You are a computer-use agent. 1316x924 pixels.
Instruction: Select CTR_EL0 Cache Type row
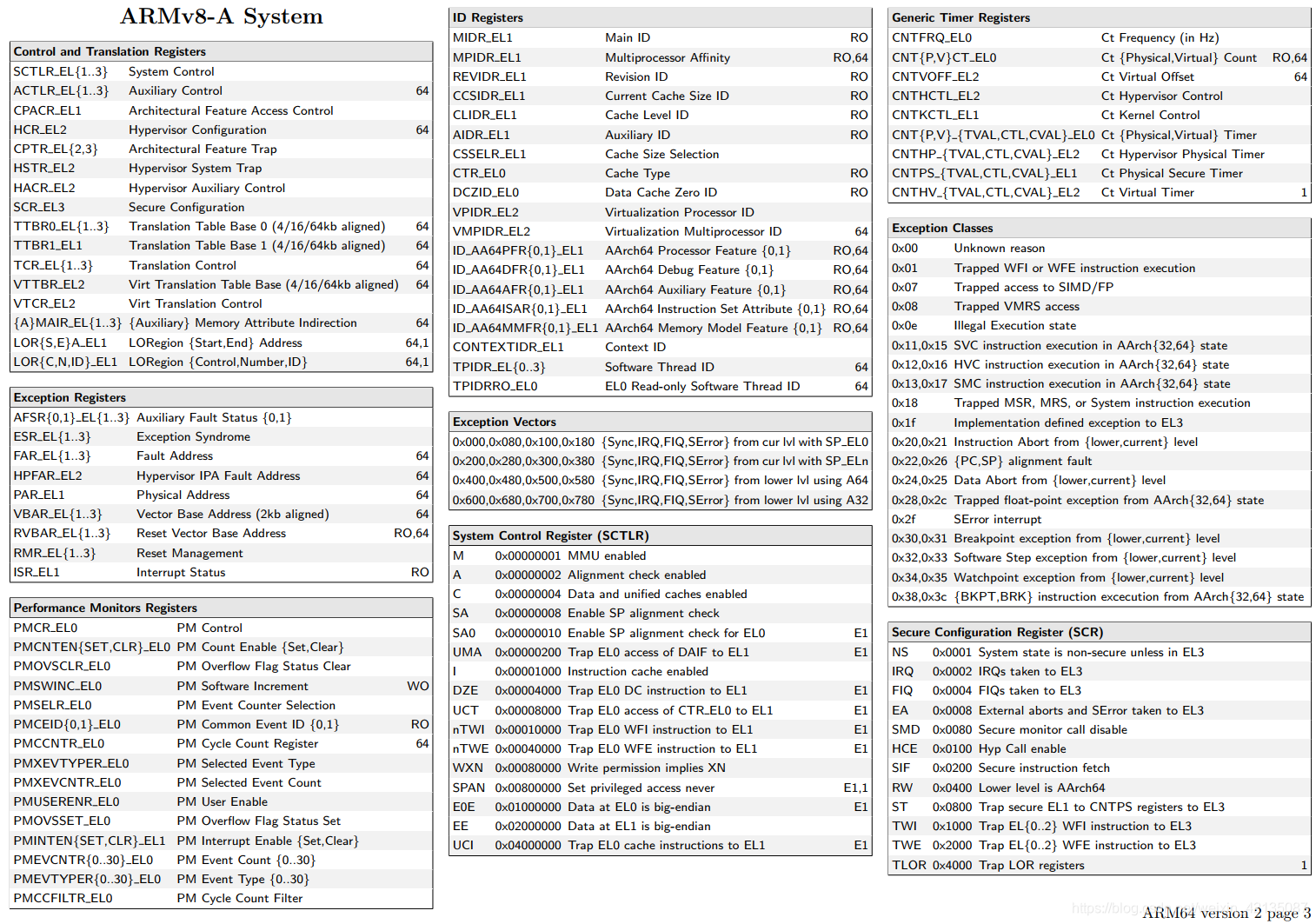pos(661,173)
